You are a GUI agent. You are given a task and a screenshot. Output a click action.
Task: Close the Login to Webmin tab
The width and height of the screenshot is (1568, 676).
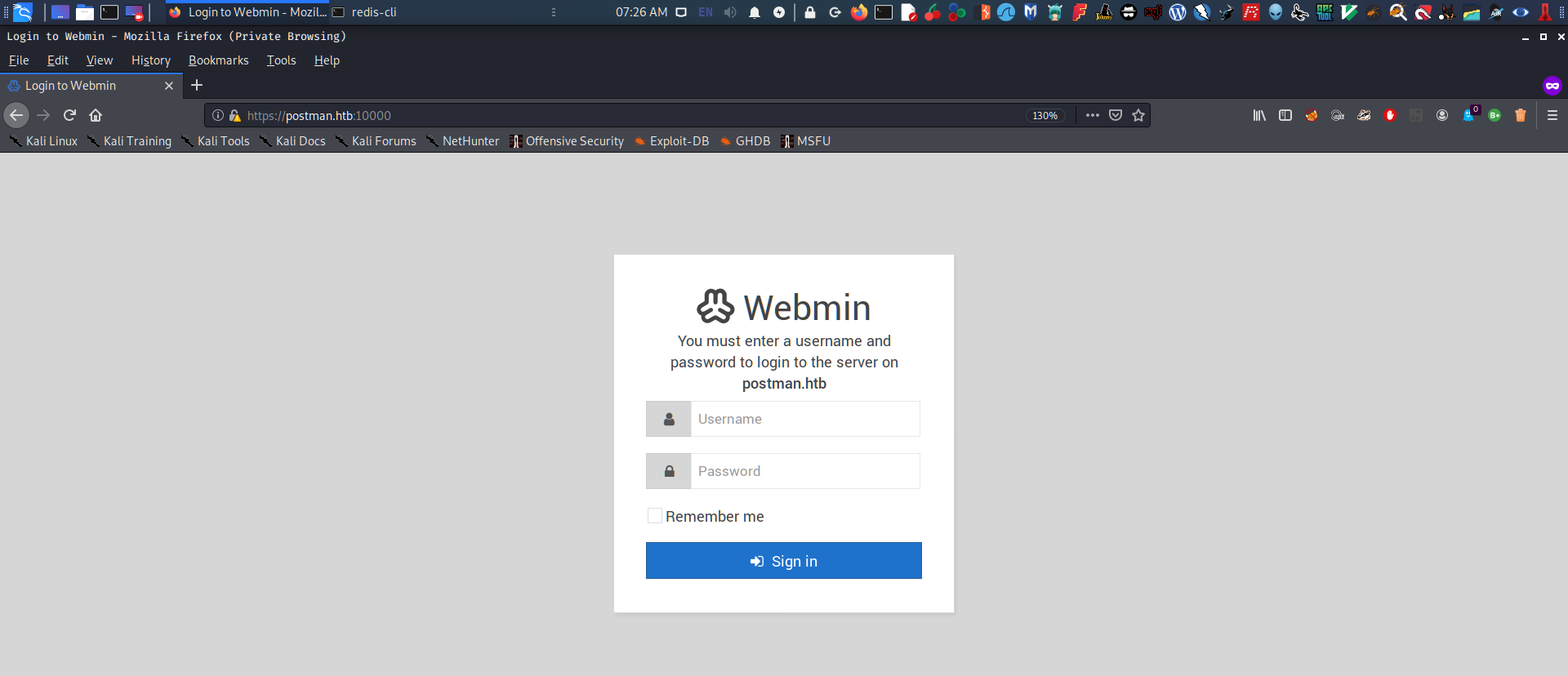click(169, 86)
